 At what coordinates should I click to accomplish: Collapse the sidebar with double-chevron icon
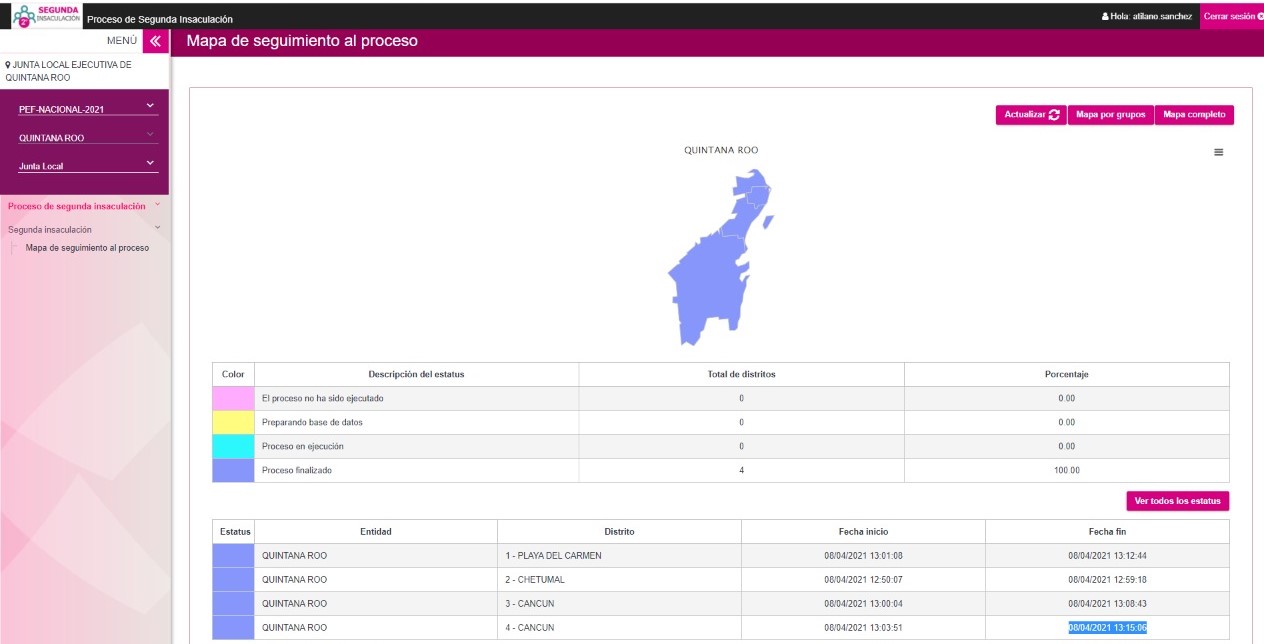(155, 41)
